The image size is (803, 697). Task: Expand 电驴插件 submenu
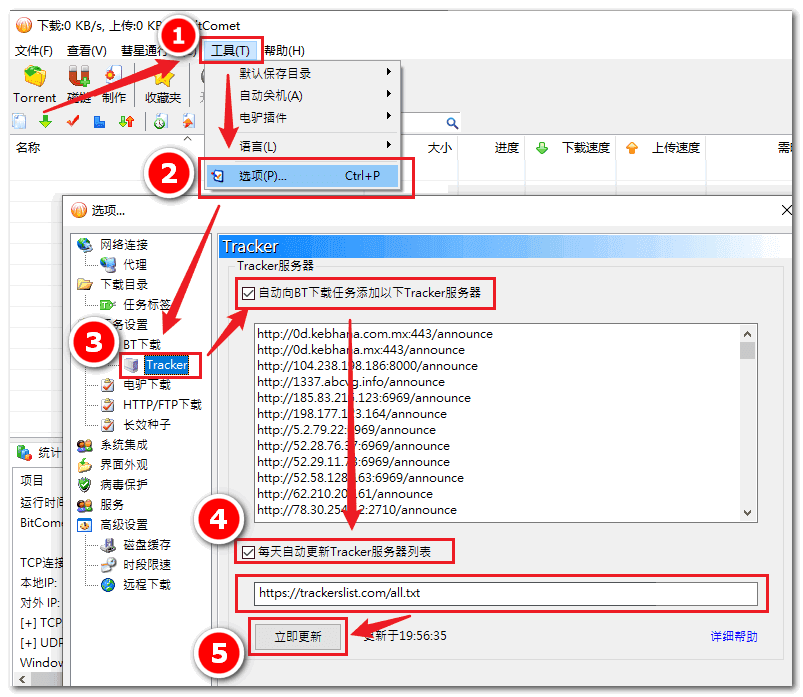(302, 118)
